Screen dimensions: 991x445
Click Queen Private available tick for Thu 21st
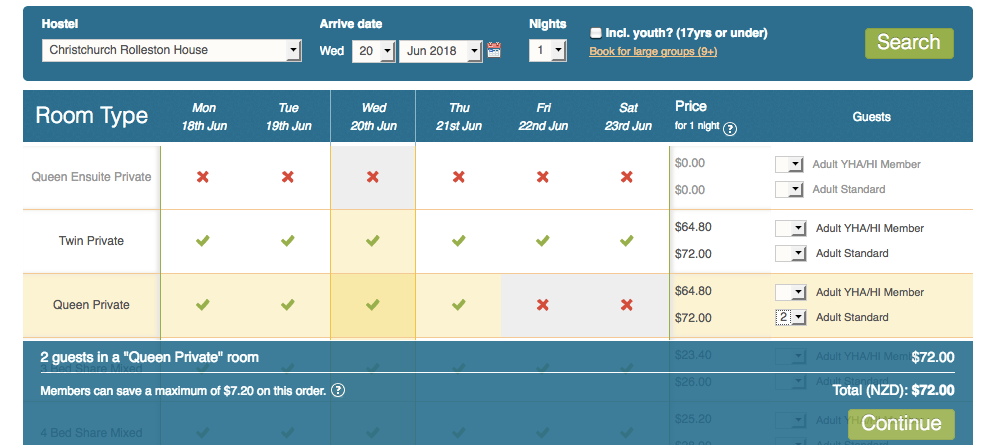(x=458, y=305)
